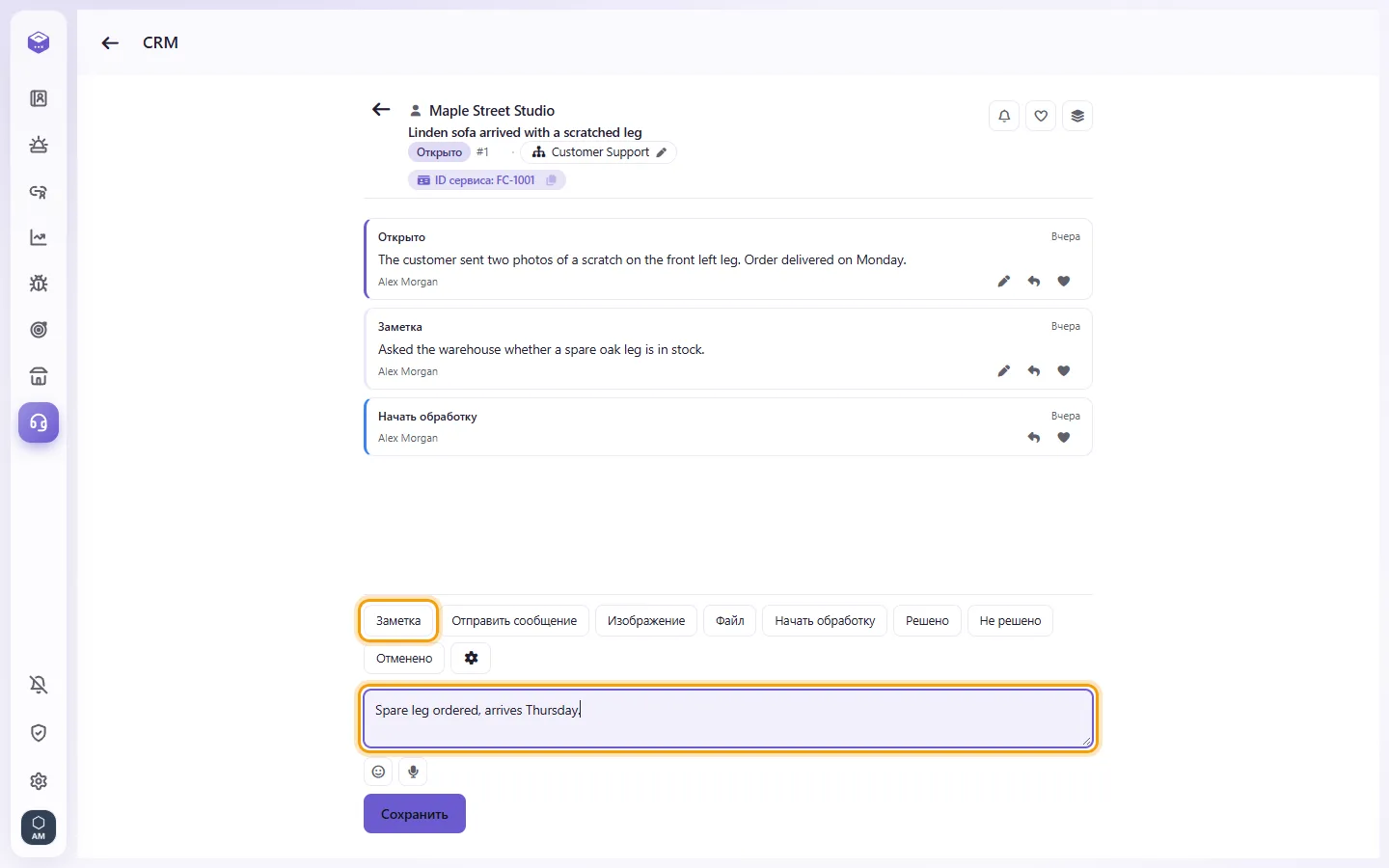Open the shield security sidebar icon
The width and height of the screenshot is (1389, 868).
click(x=39, y=733)
